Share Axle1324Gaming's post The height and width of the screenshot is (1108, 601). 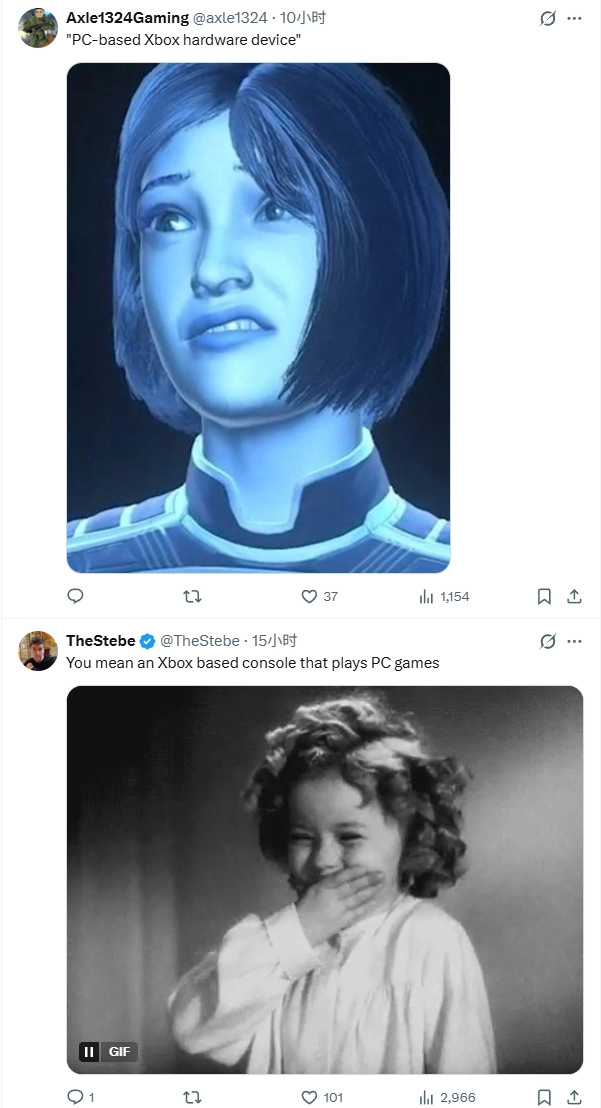[574, 596]
